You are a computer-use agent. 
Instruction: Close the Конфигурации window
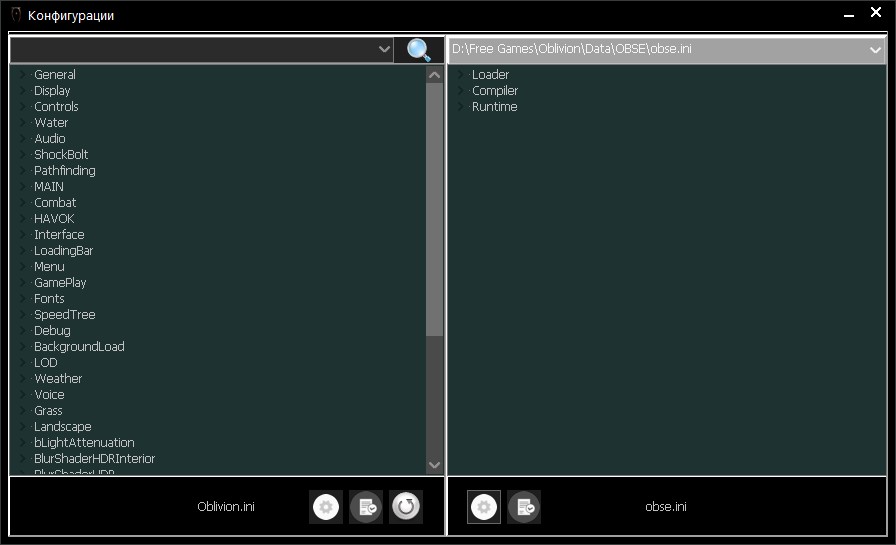[876, 14]
